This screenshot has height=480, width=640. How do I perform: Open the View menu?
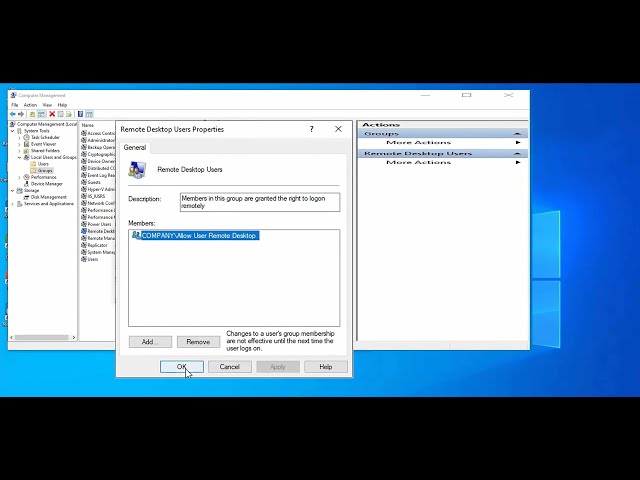[47, 105]
